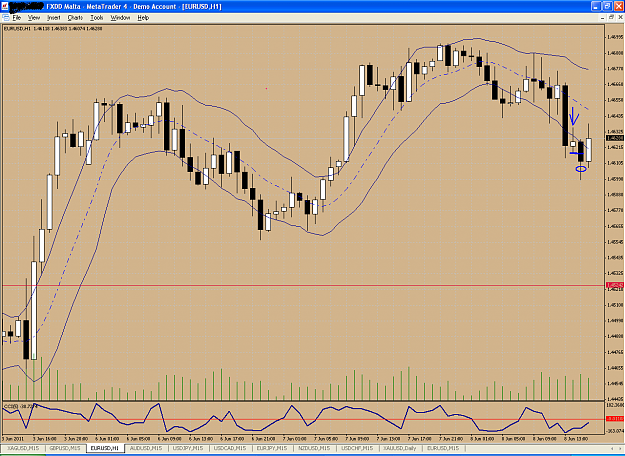Switch to the NZDUSD,M15 chart tab
625x456 pixels.
click(314, 448)
